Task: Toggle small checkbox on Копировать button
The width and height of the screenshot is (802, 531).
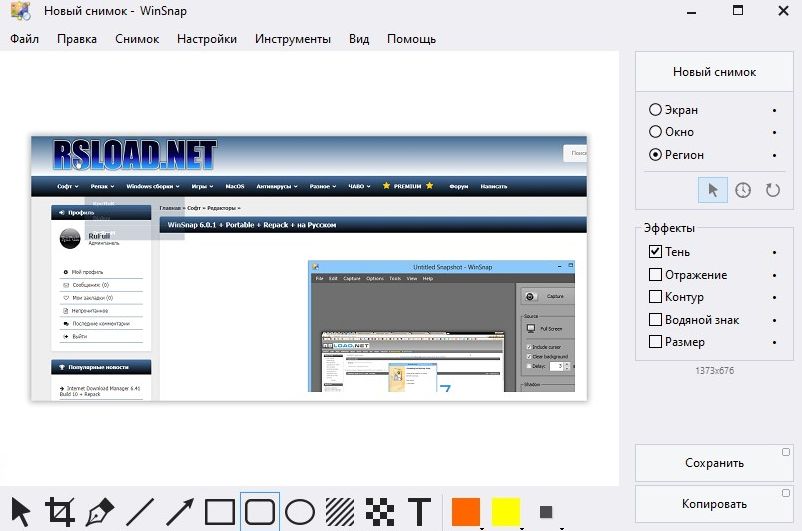Action: click(x=786, y=493)
